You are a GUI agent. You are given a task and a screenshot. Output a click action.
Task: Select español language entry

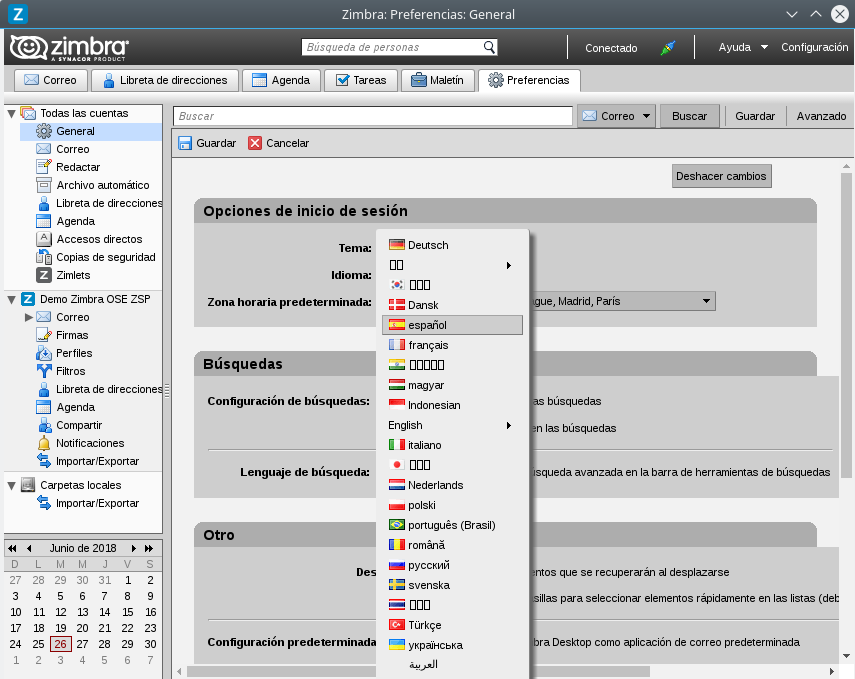coord(452,325)
